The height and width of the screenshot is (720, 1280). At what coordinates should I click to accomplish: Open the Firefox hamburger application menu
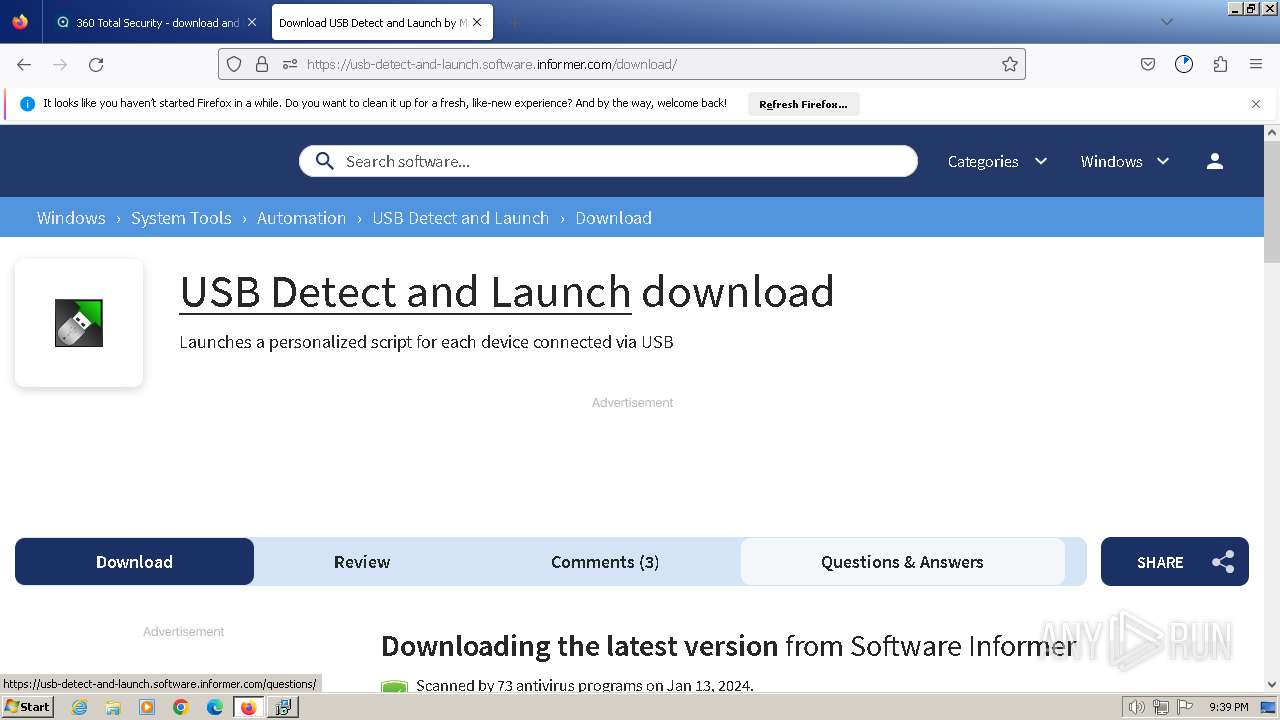1256,64
